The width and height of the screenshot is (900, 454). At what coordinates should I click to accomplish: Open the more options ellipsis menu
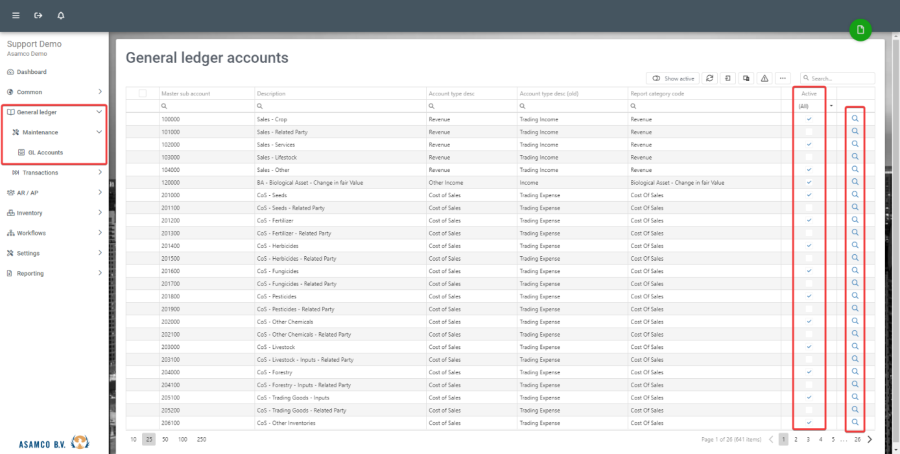pos(783,78)
